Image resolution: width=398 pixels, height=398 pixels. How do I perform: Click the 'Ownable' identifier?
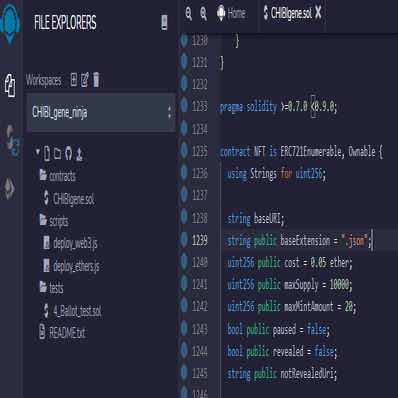pyautogui.click(x=362, y=152)
